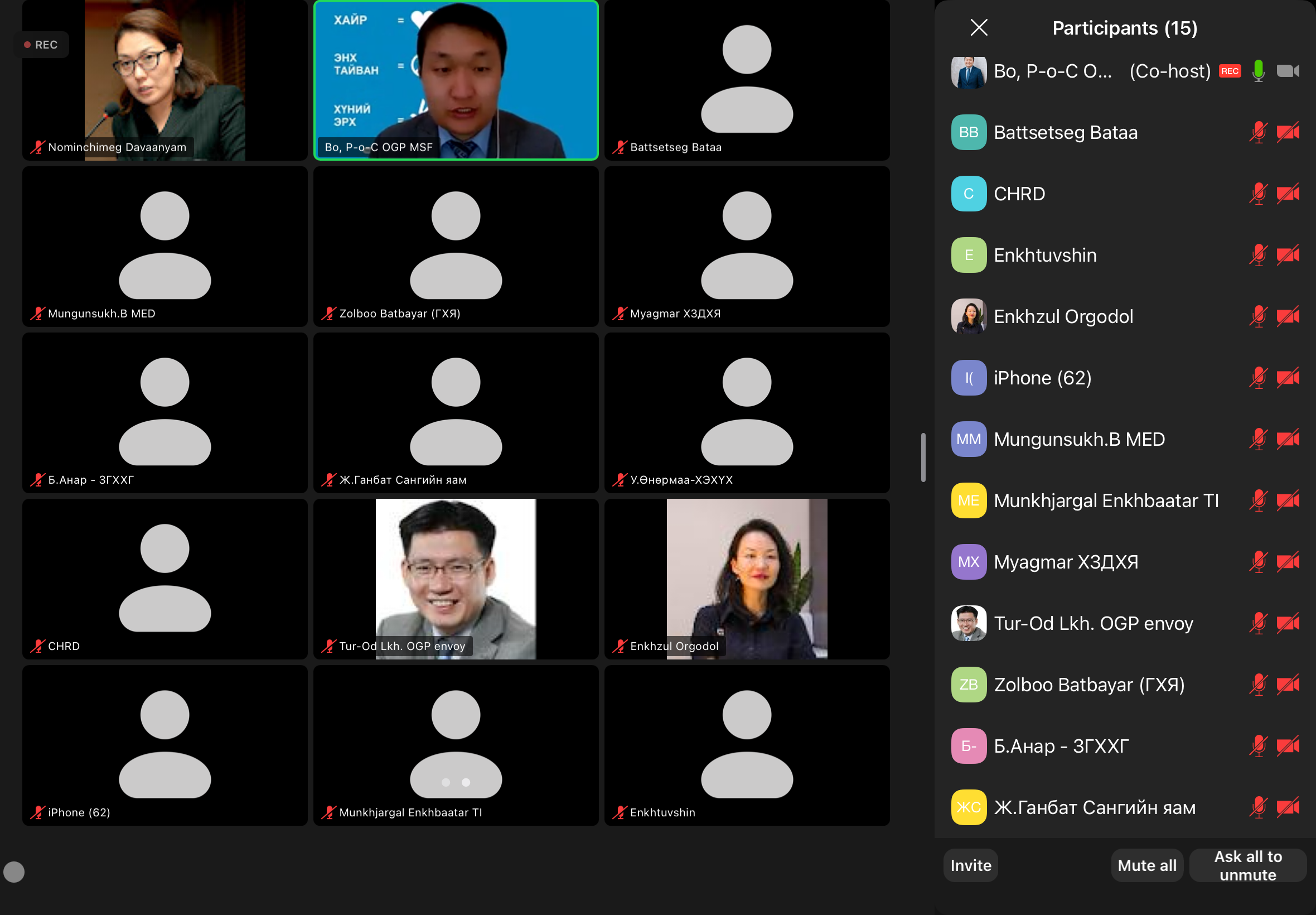The image size is (1316, 915).
Task: Click the REC indicator at top left
Action: 41,45
